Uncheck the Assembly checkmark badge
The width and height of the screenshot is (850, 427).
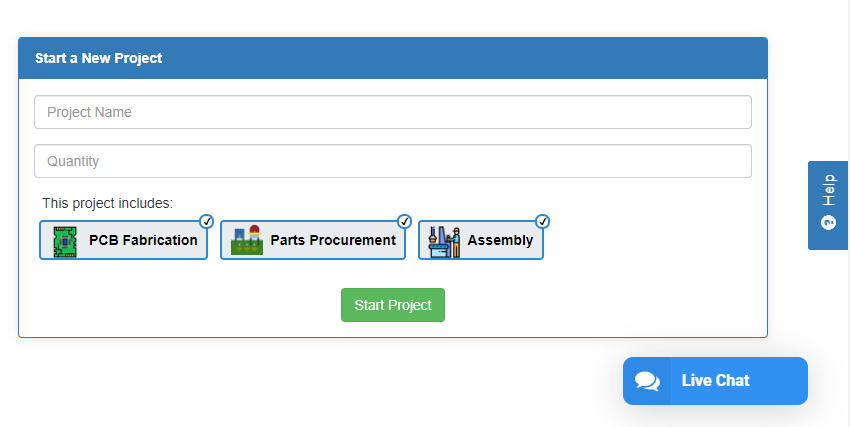click(543, 222)
